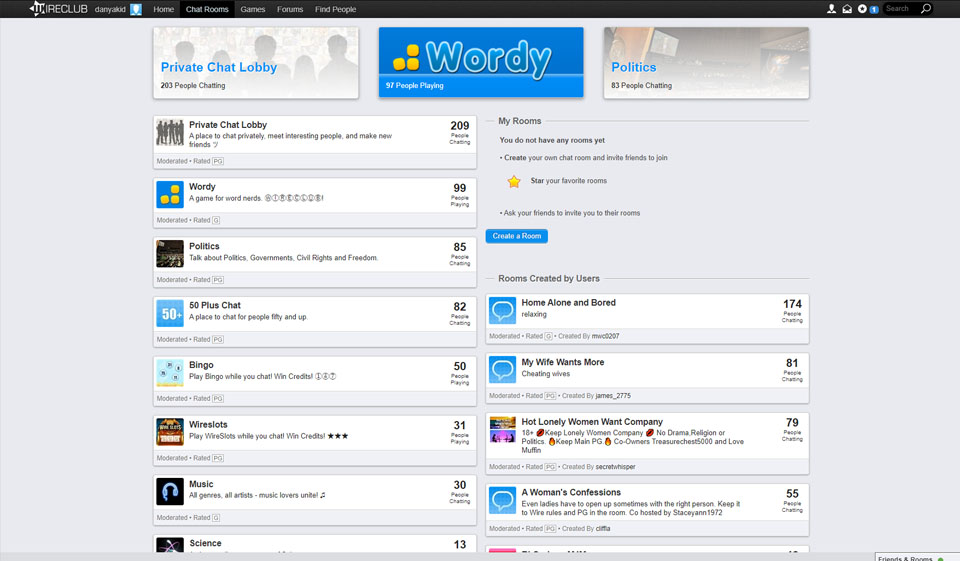Go to Find People in navigation

[335, 9]
